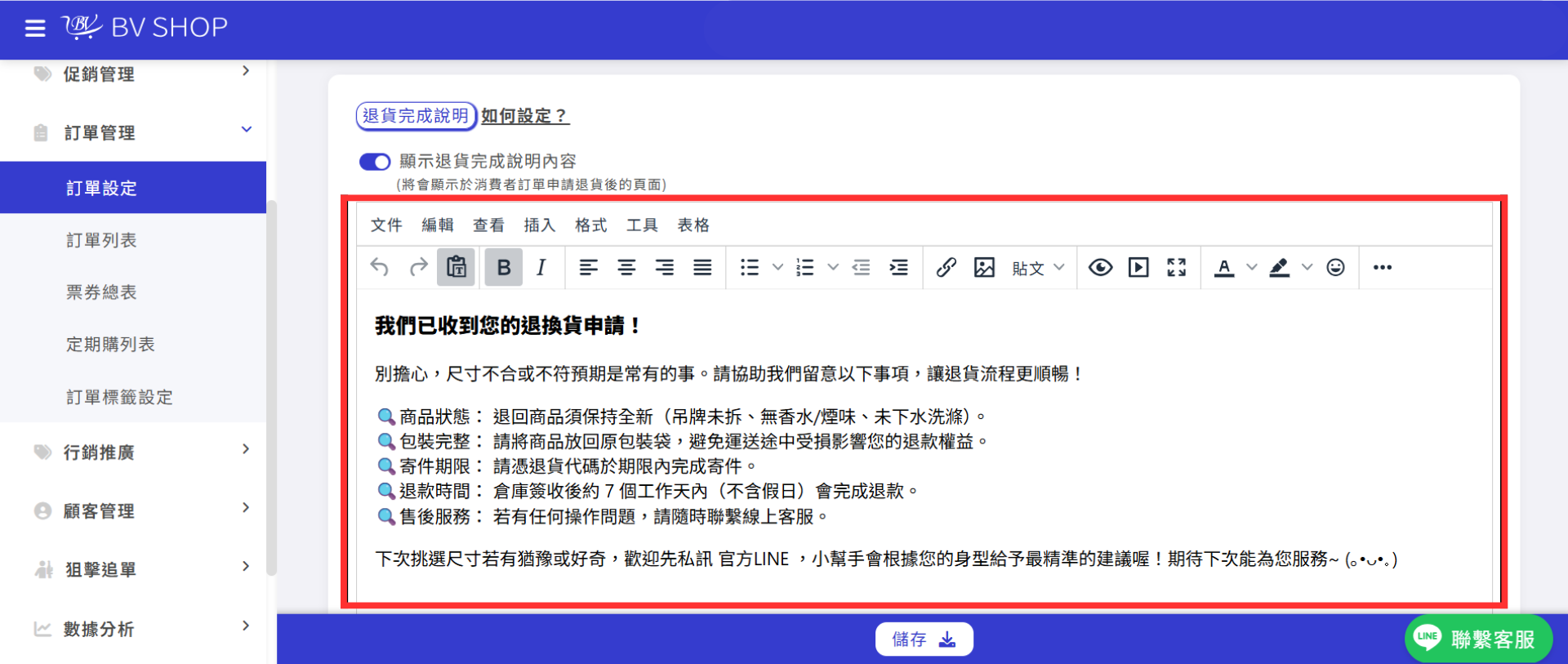This screenshot has height=664, width=1568.
Task: Toggle italic formatting
Action: click(x=541, y=267)
